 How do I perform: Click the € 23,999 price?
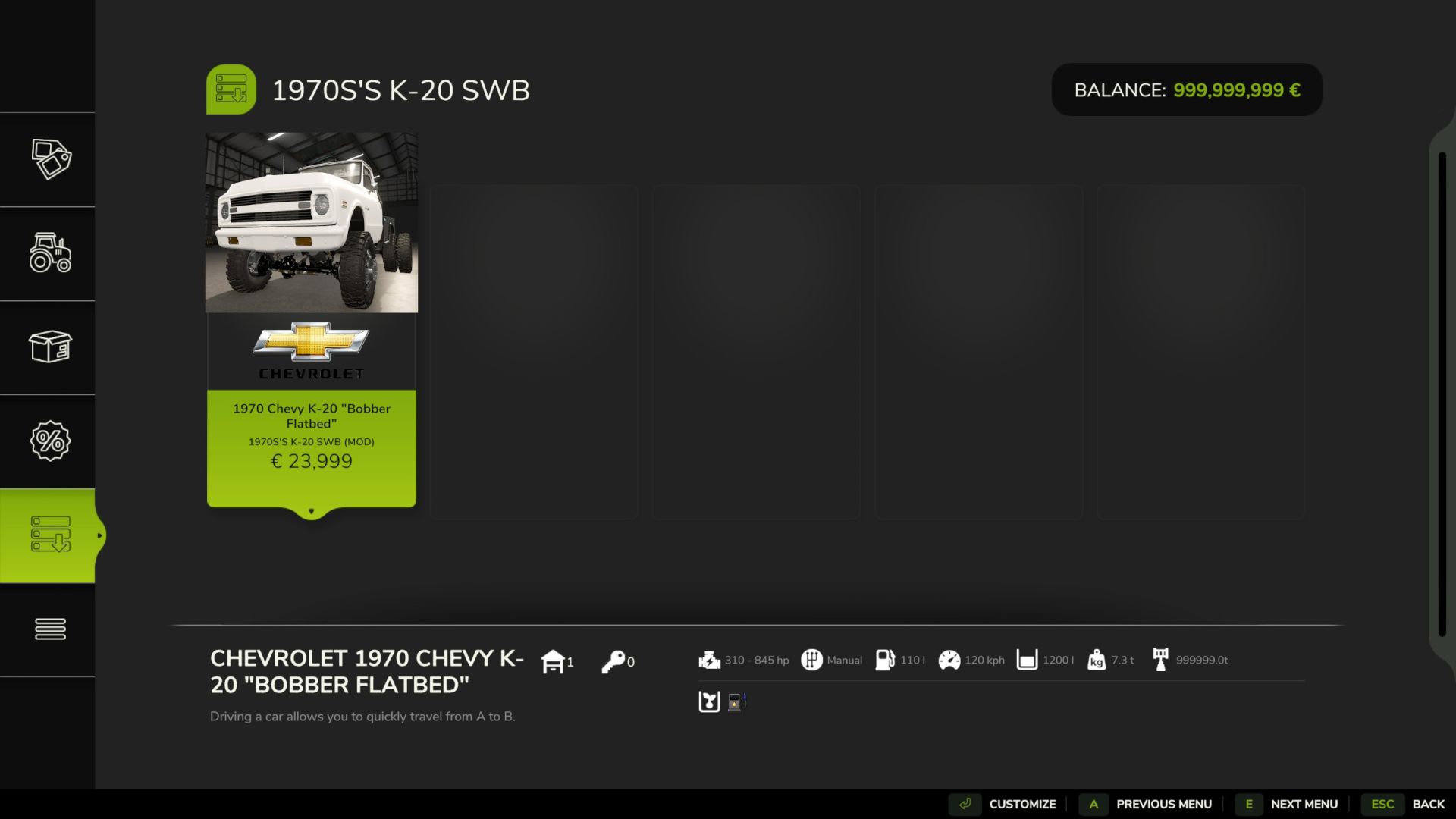(x=312, y=461)
